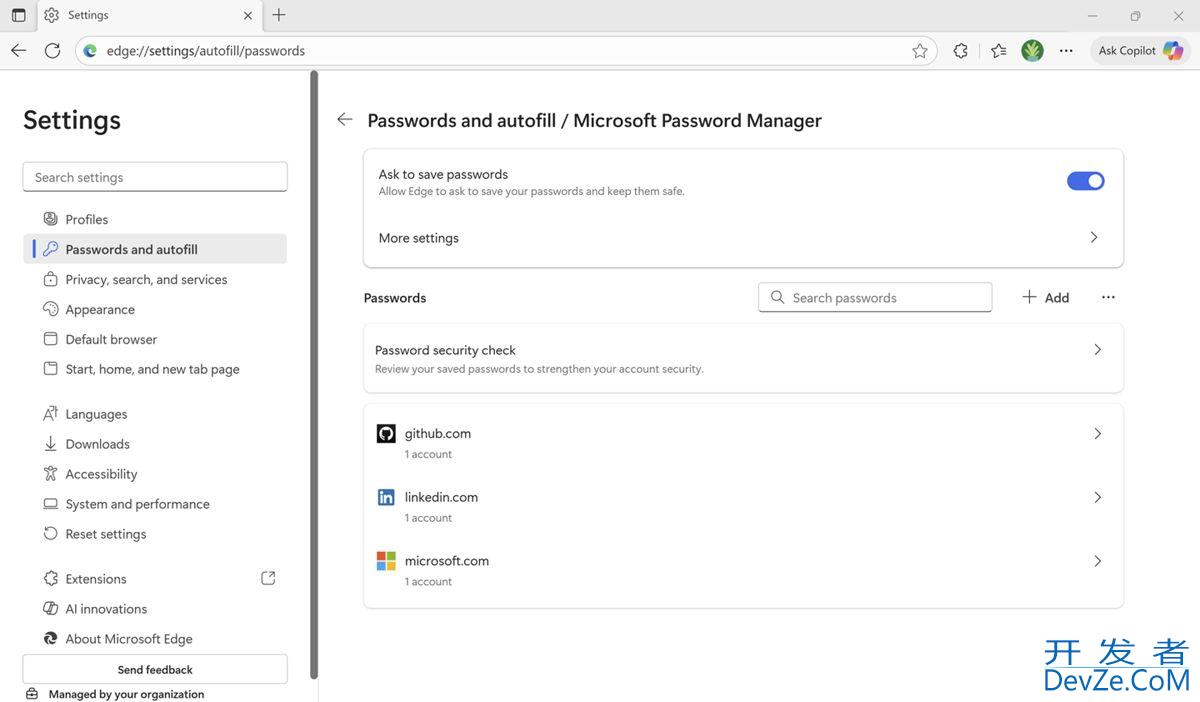Image resolution: width=1200 pixels, height=702 pixels.
Task: Select Privacy, search, and services
Action: coord(146,280)
